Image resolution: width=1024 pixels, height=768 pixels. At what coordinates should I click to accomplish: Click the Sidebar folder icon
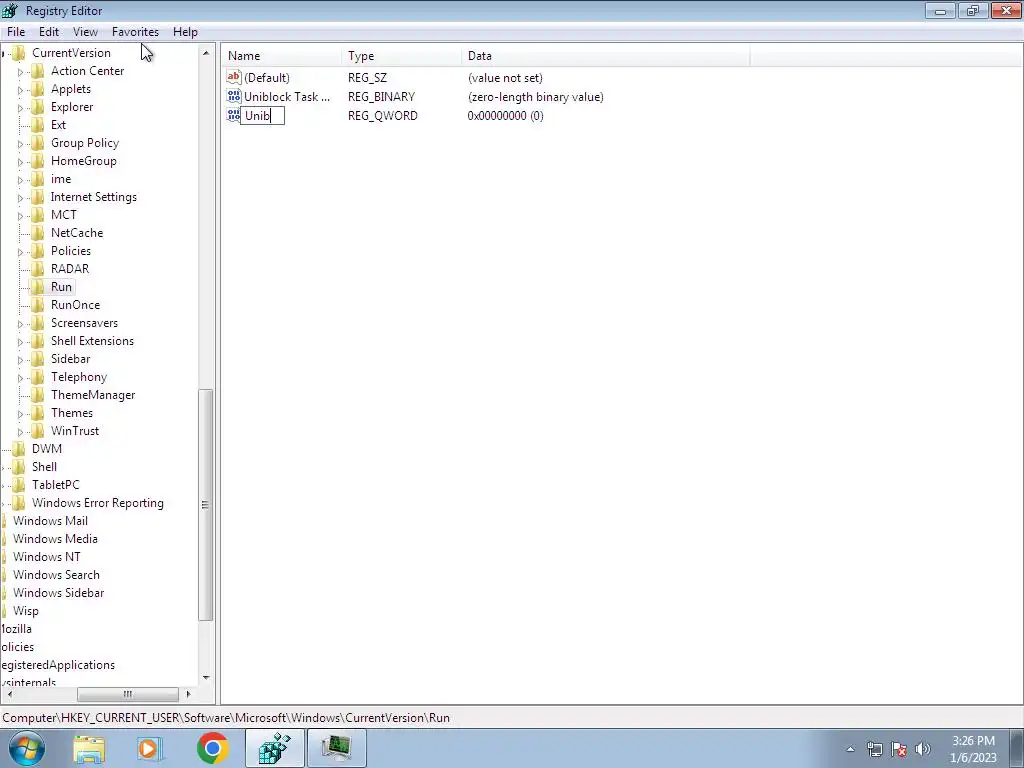pyautogui.click(x=38, y=359)
